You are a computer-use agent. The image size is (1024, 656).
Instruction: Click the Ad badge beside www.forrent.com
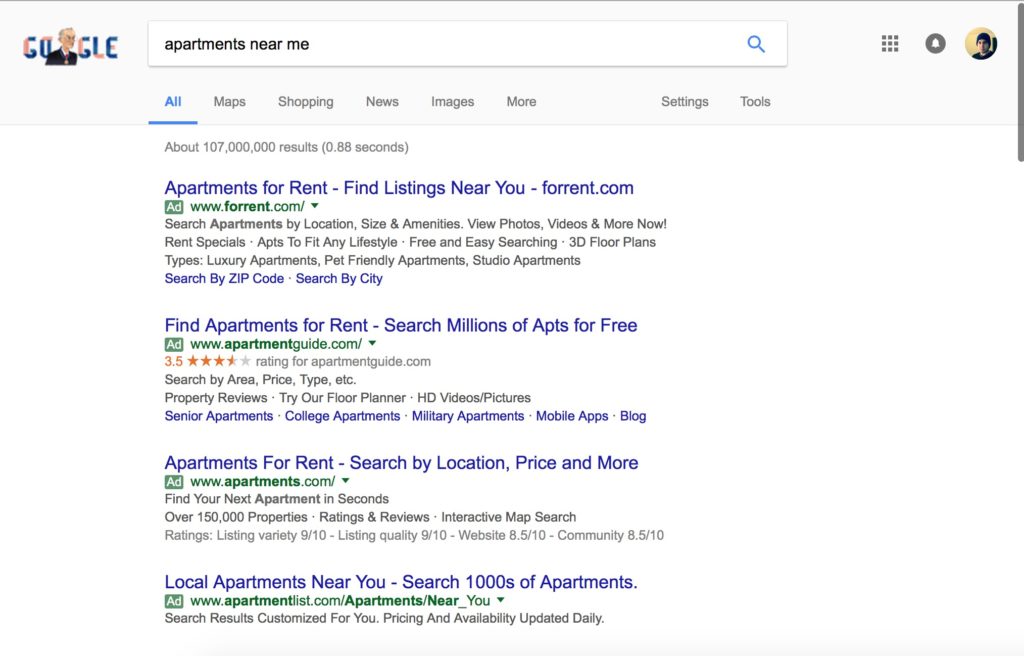pos(174,207)
